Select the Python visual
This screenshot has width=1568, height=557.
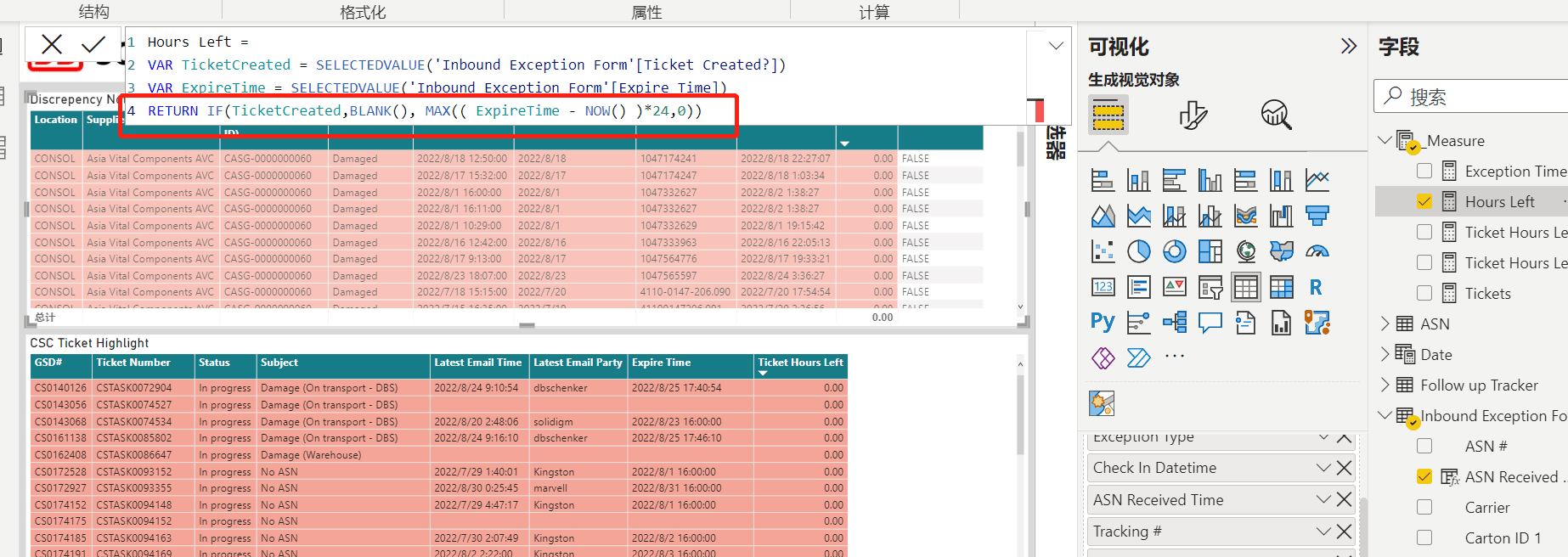click(x=1103, y=323)
